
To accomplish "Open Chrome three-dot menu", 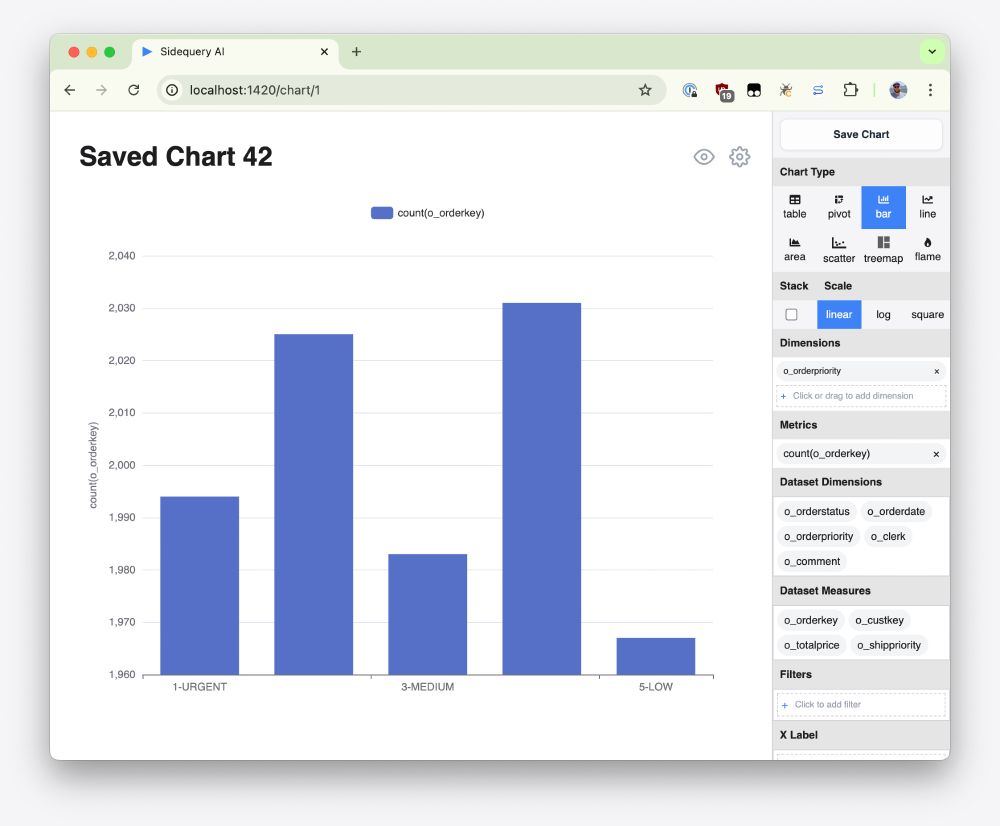I will [930, 90].
